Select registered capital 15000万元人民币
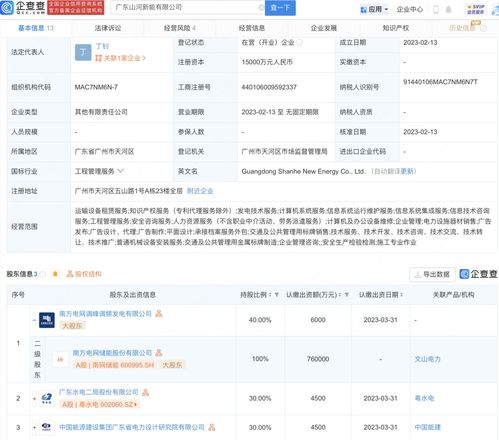This screenshot has width=499, height=440. 267,62
